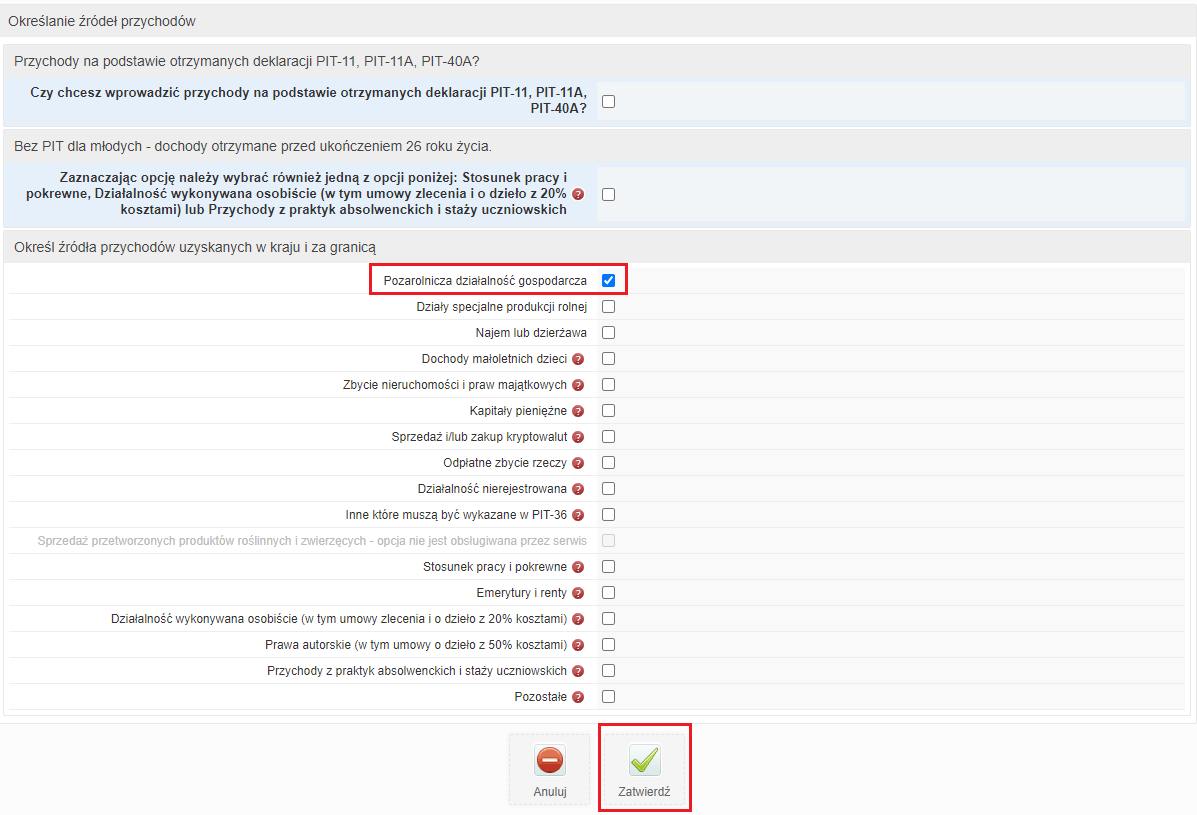Click the Anuluj button label
Viewport: 1197px width, 815px height.
click(550, 791)
